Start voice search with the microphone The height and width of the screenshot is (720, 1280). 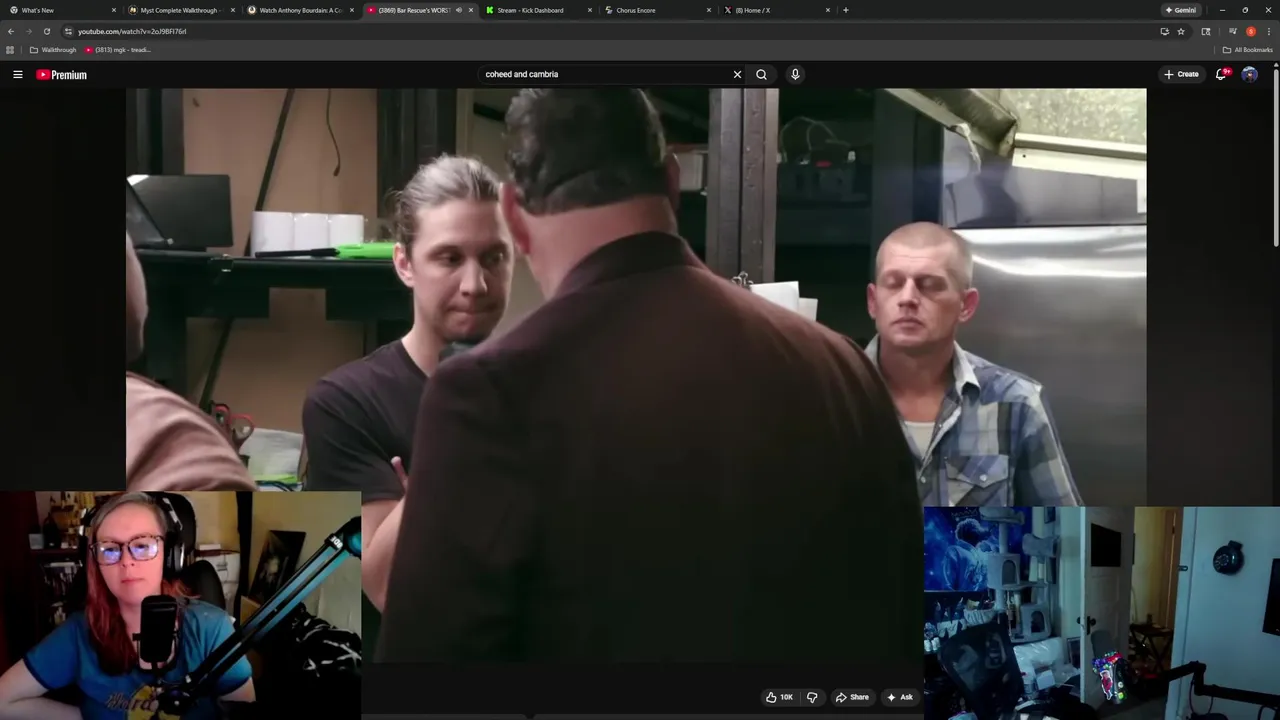point(795,74)
